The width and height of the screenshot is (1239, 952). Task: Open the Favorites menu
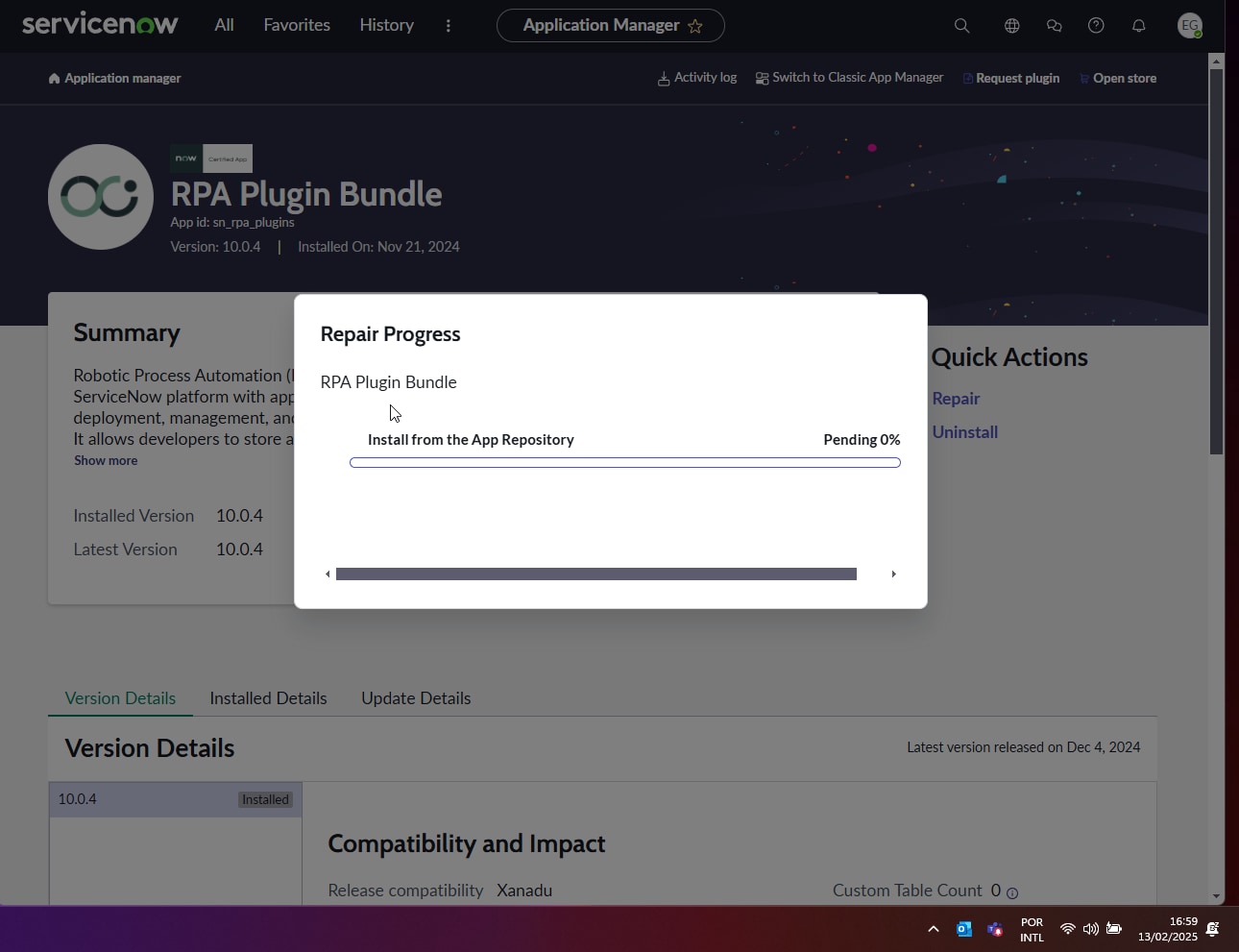coord(297,25)
